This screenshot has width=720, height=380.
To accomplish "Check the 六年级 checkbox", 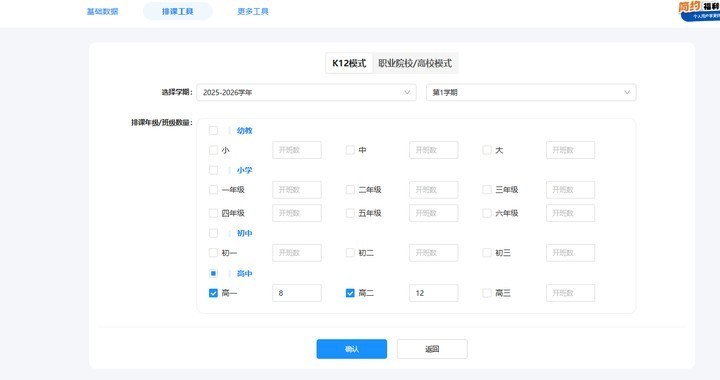I will pyautogui.click(x=487, y=213).
